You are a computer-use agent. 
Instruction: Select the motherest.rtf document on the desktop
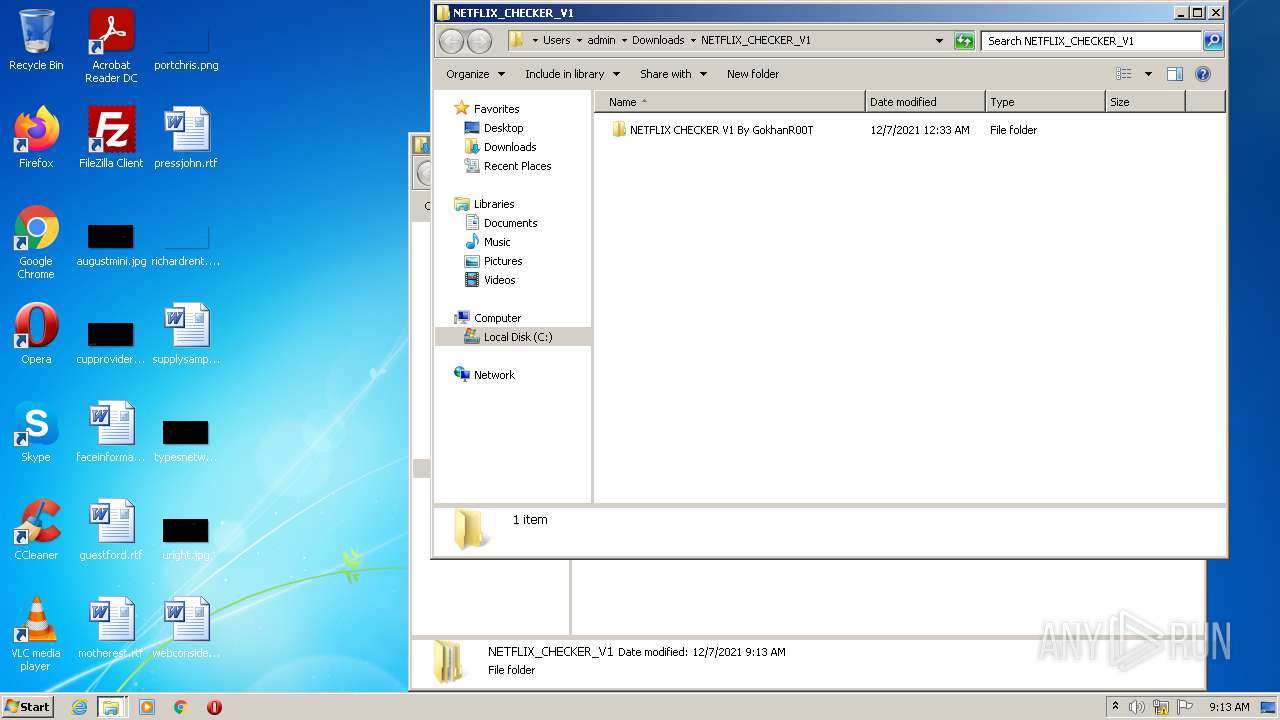point(111,628)
